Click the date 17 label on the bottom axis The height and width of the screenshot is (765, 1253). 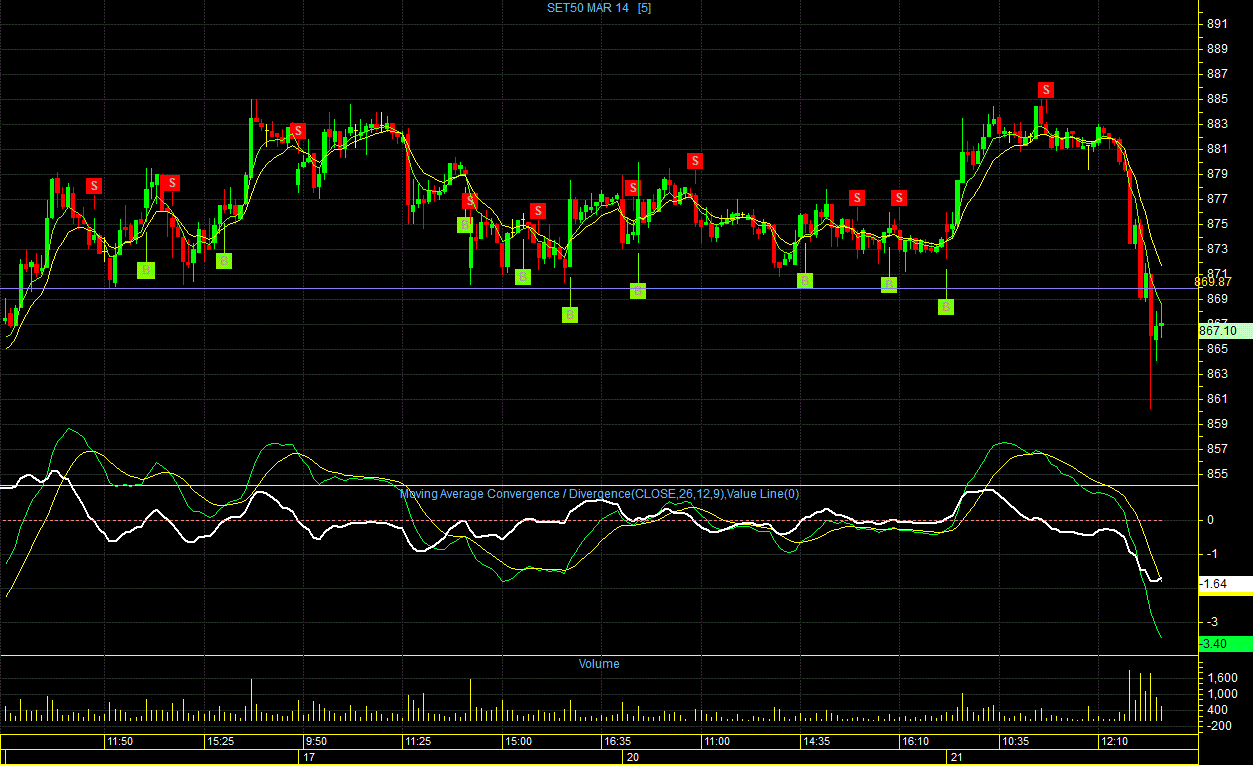click(x=309, y=757)
